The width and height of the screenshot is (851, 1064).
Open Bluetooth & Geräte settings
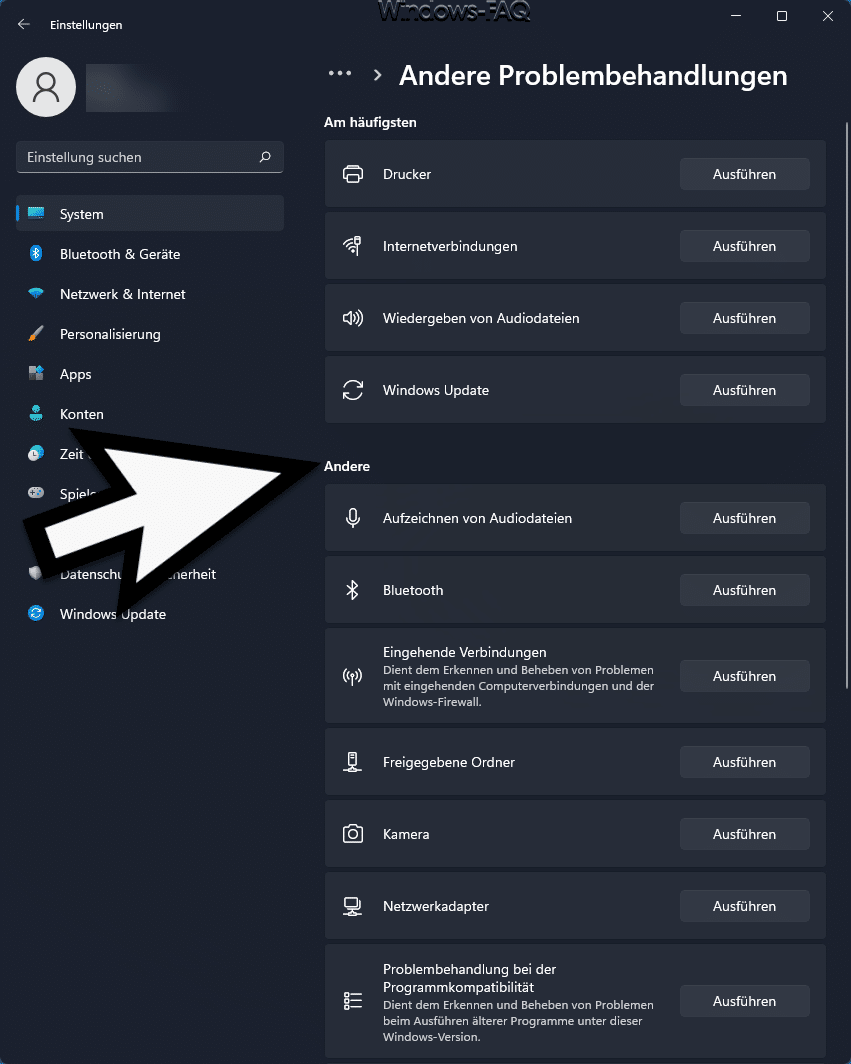(149, 254)
